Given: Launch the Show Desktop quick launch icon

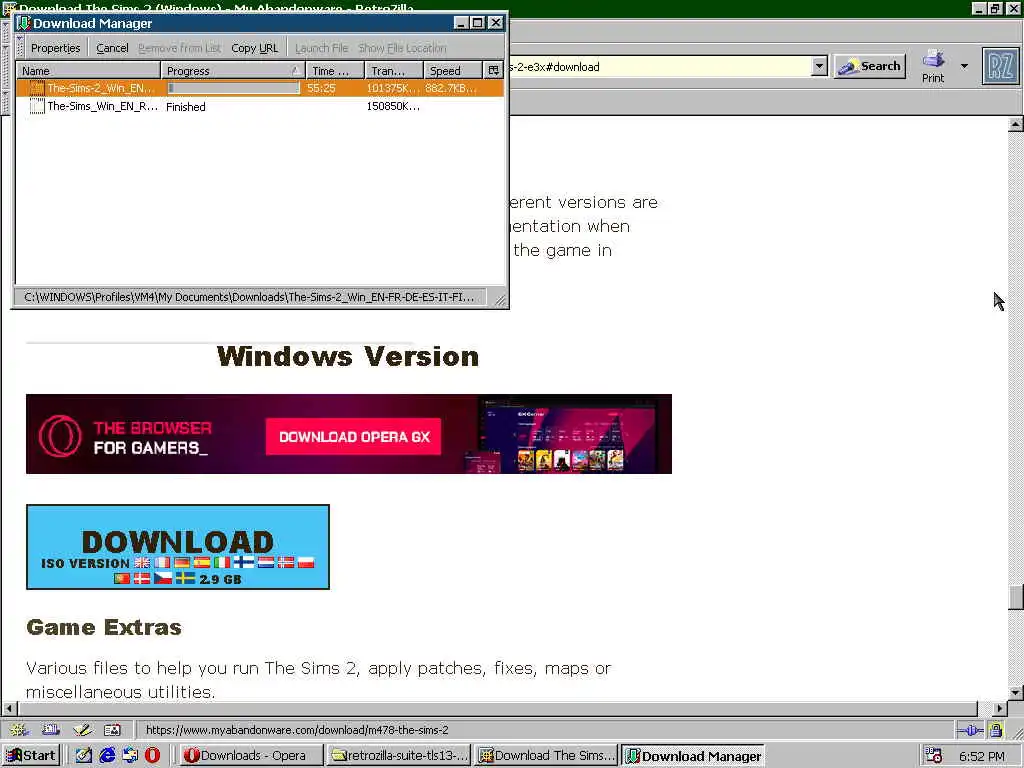Looking at the screenshot, I should coord(83,755).
